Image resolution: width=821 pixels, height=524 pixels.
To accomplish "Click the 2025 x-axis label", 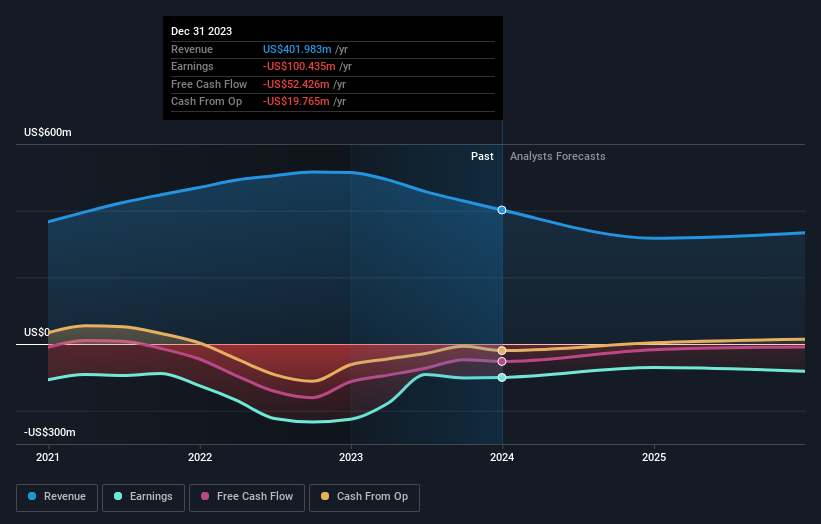I will [x=654, y=458].
